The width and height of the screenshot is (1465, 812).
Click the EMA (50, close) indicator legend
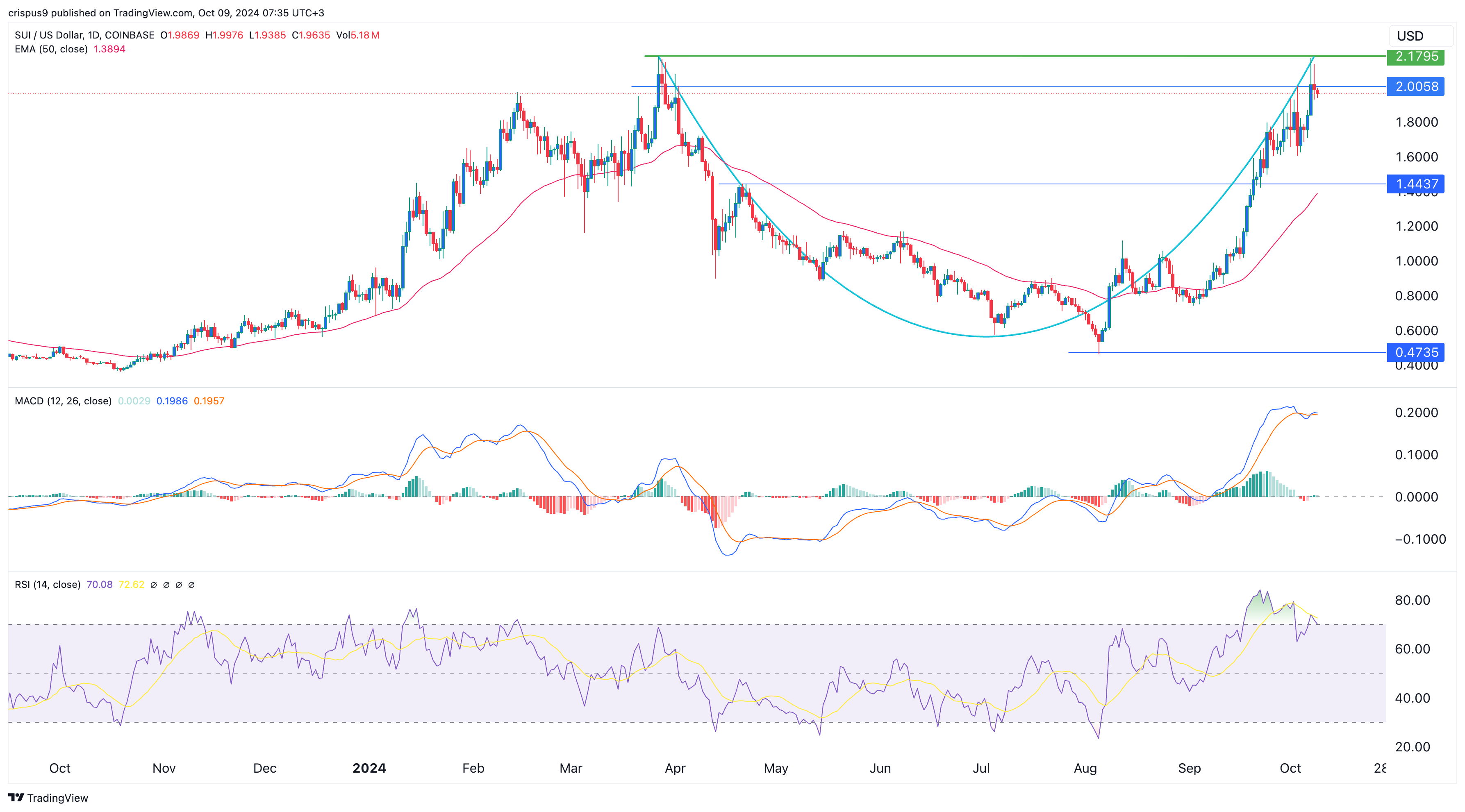(x=51, y=49)
